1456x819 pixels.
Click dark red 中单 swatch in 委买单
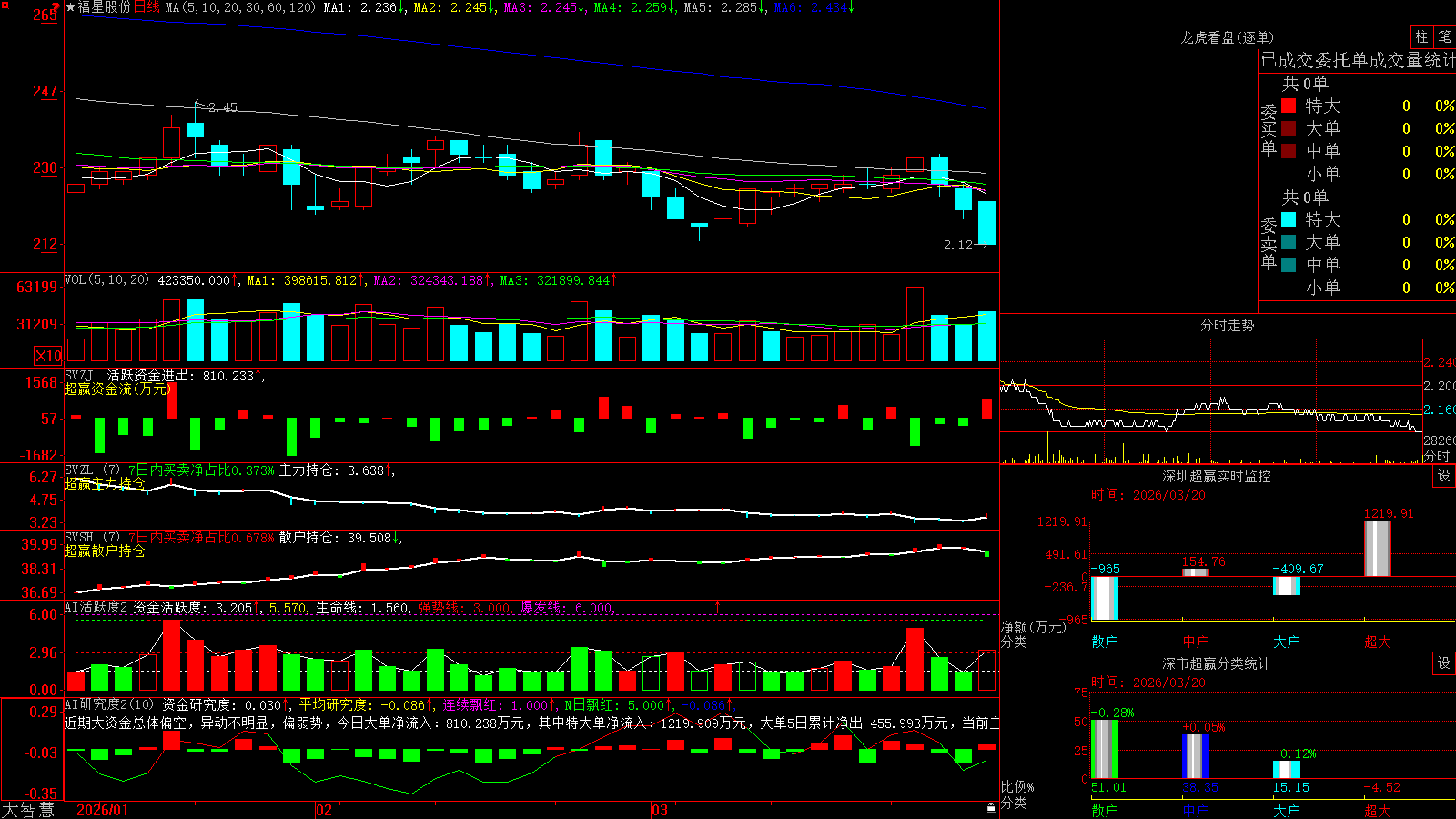(1289, 151)
